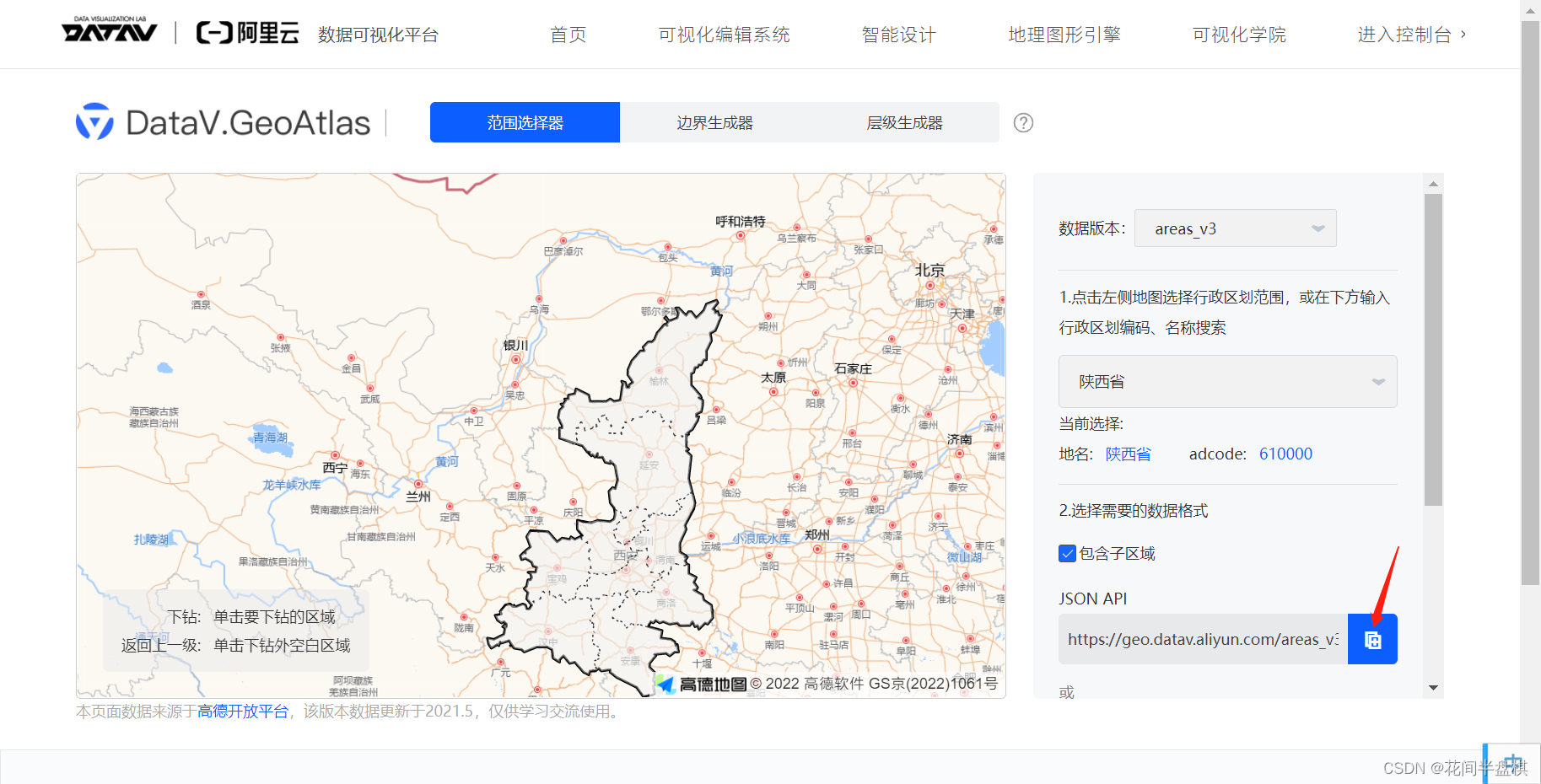
Task: Click the DataV.GeoAtlas shield logo
Action: [x=94, y=121]
